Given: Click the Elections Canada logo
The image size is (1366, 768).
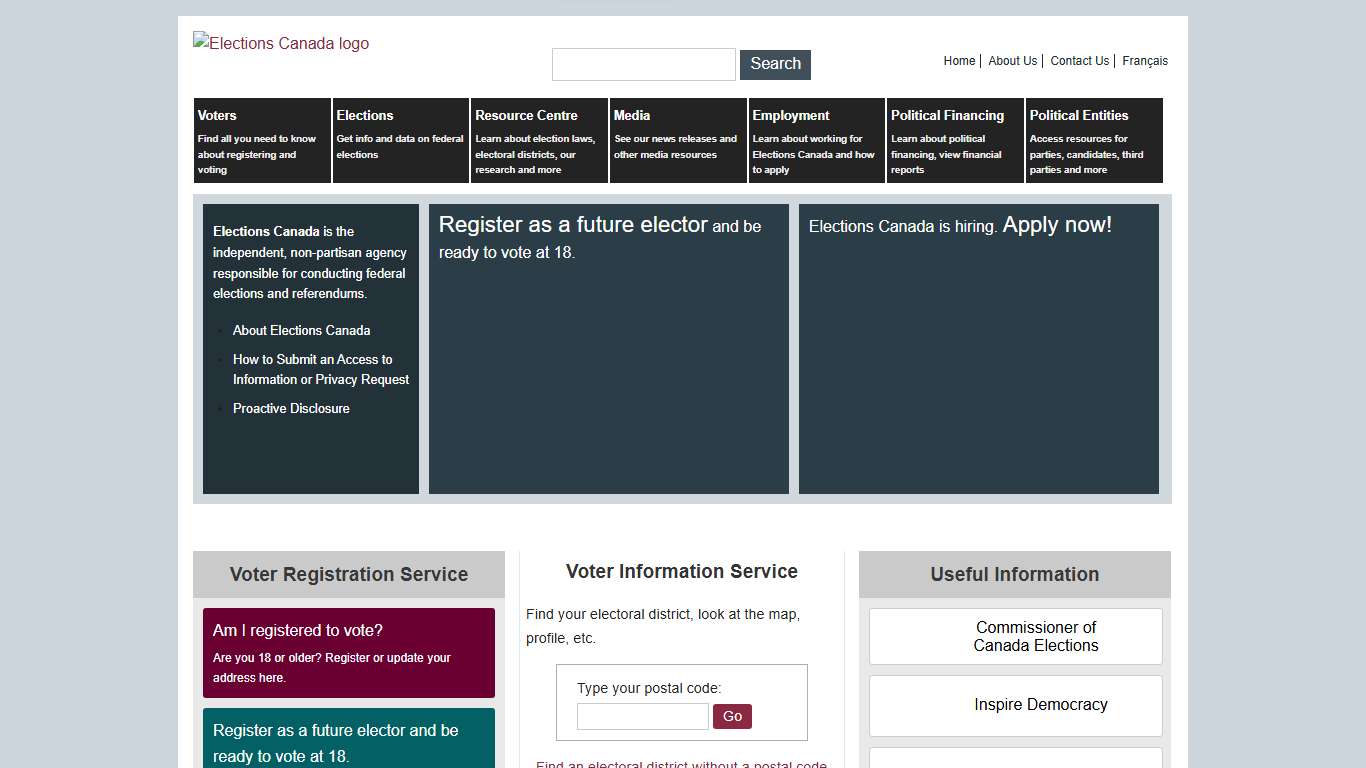Looking at the screenshot, I should (x=281, y=43).
